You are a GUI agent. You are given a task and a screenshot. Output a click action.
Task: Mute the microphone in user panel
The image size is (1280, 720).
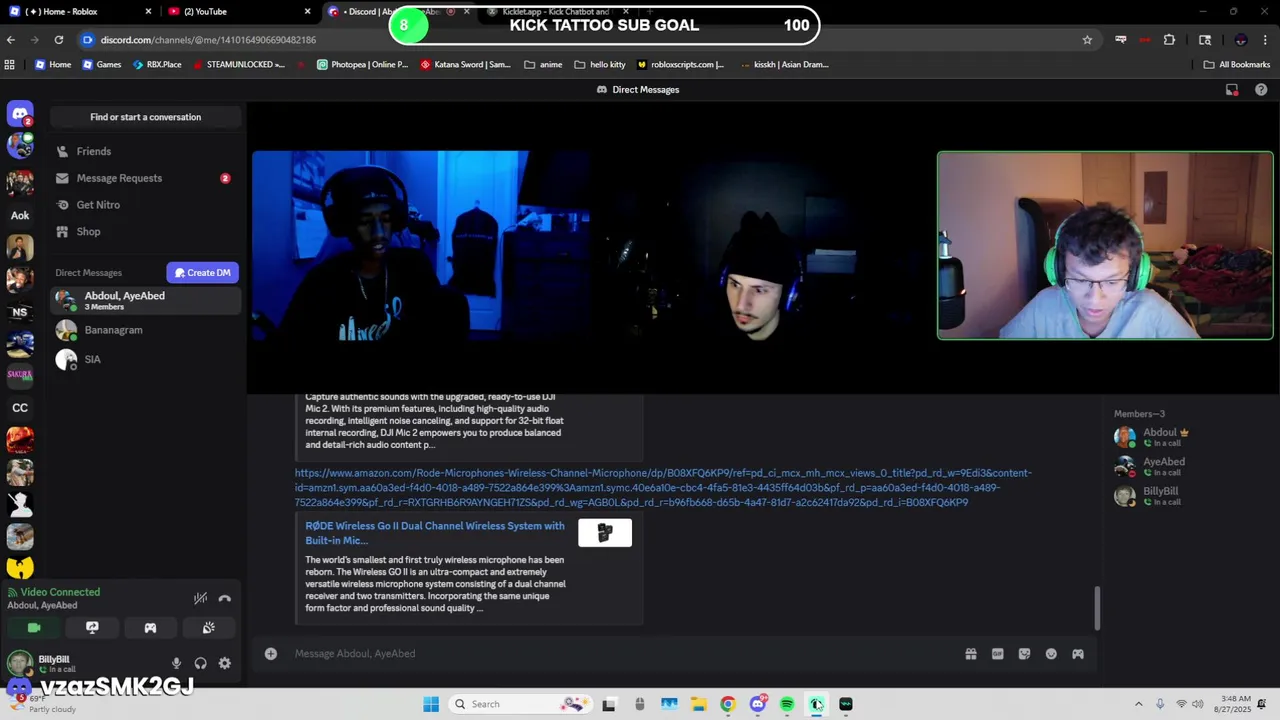176,663
